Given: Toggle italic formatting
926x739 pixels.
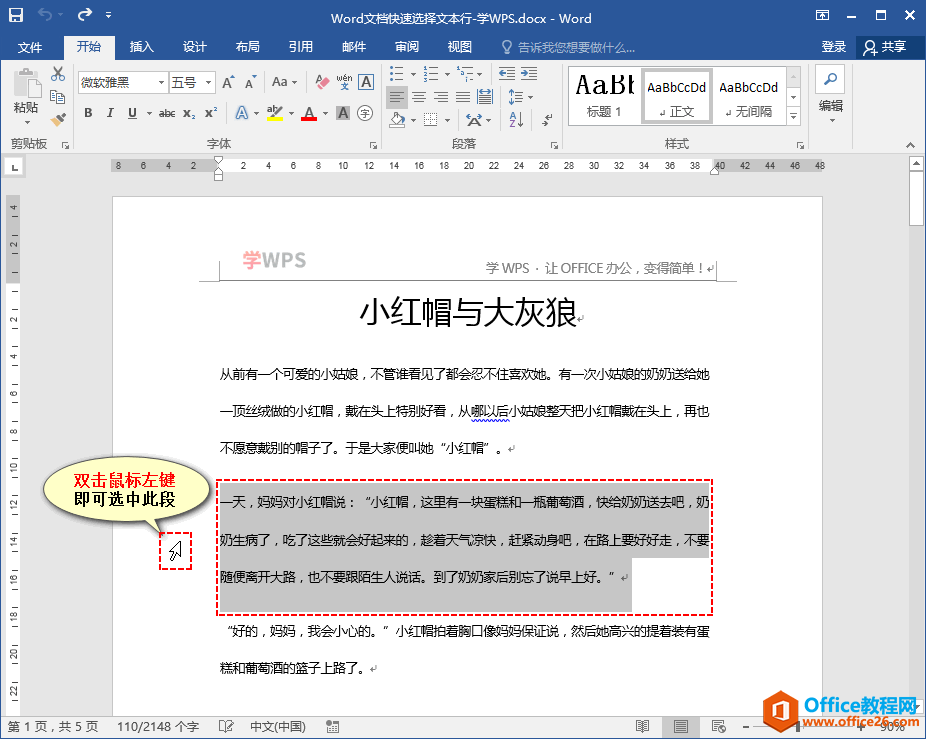Looking at the screenshot, I should (110, 113).
